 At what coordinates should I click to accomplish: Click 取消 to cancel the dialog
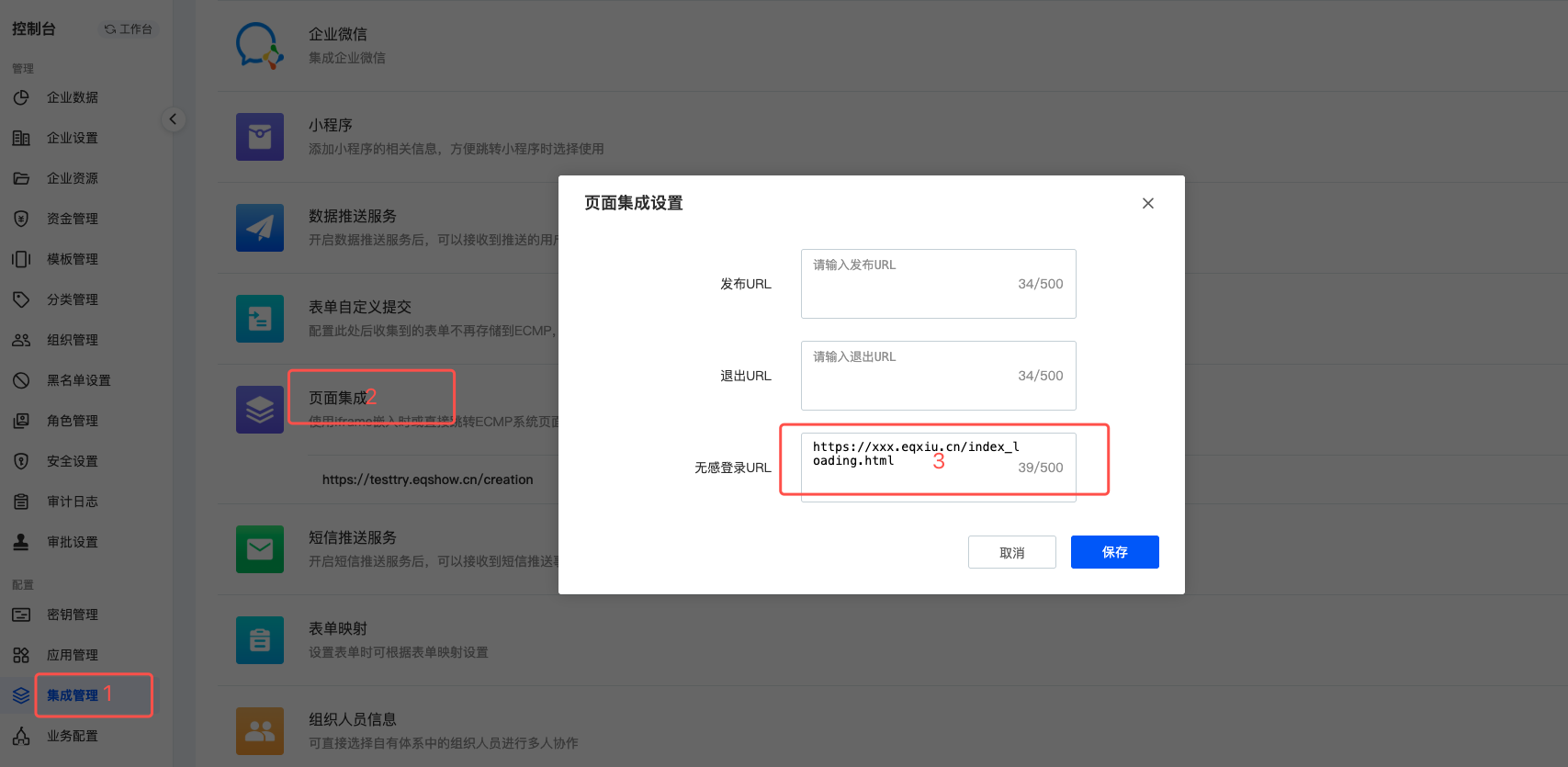tap(1011, 552)
